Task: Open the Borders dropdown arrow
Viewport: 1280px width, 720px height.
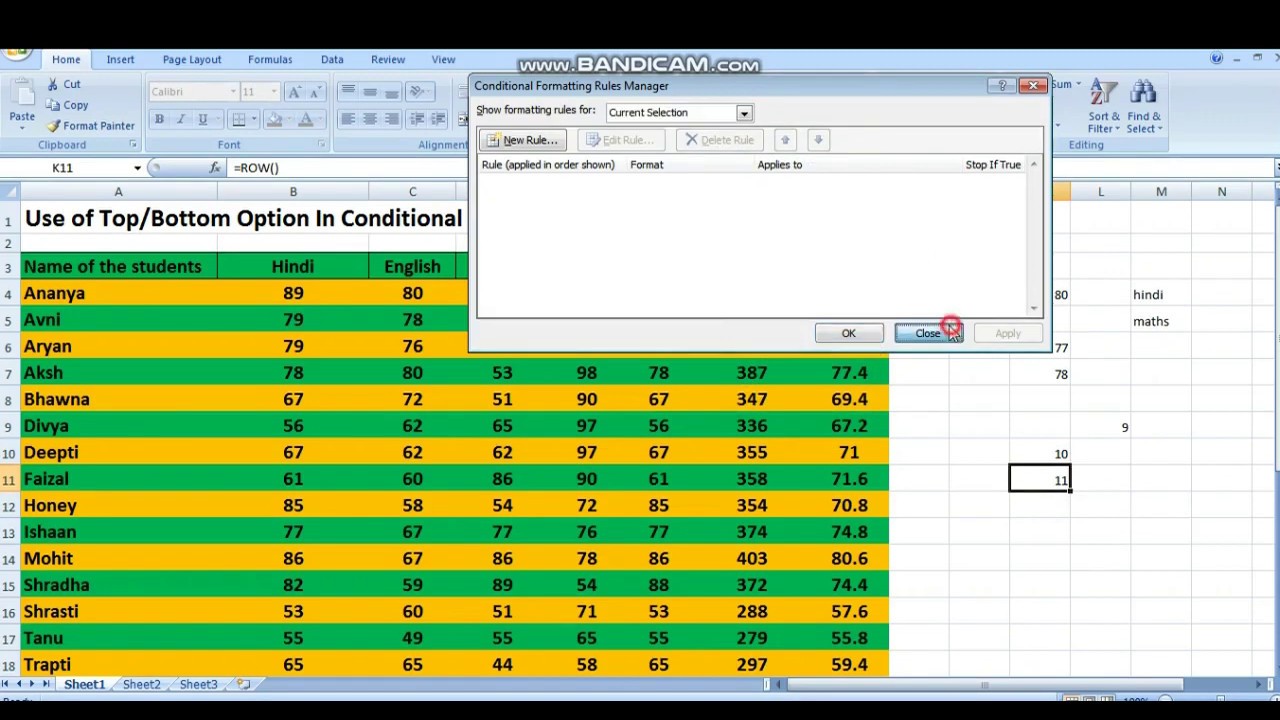Action: 253,120
